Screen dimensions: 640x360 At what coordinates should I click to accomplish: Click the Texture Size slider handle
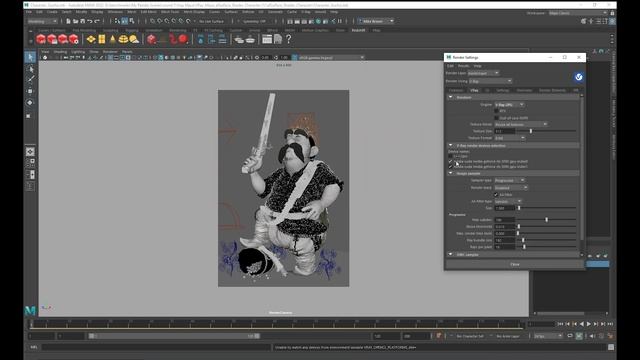[531, 131]
